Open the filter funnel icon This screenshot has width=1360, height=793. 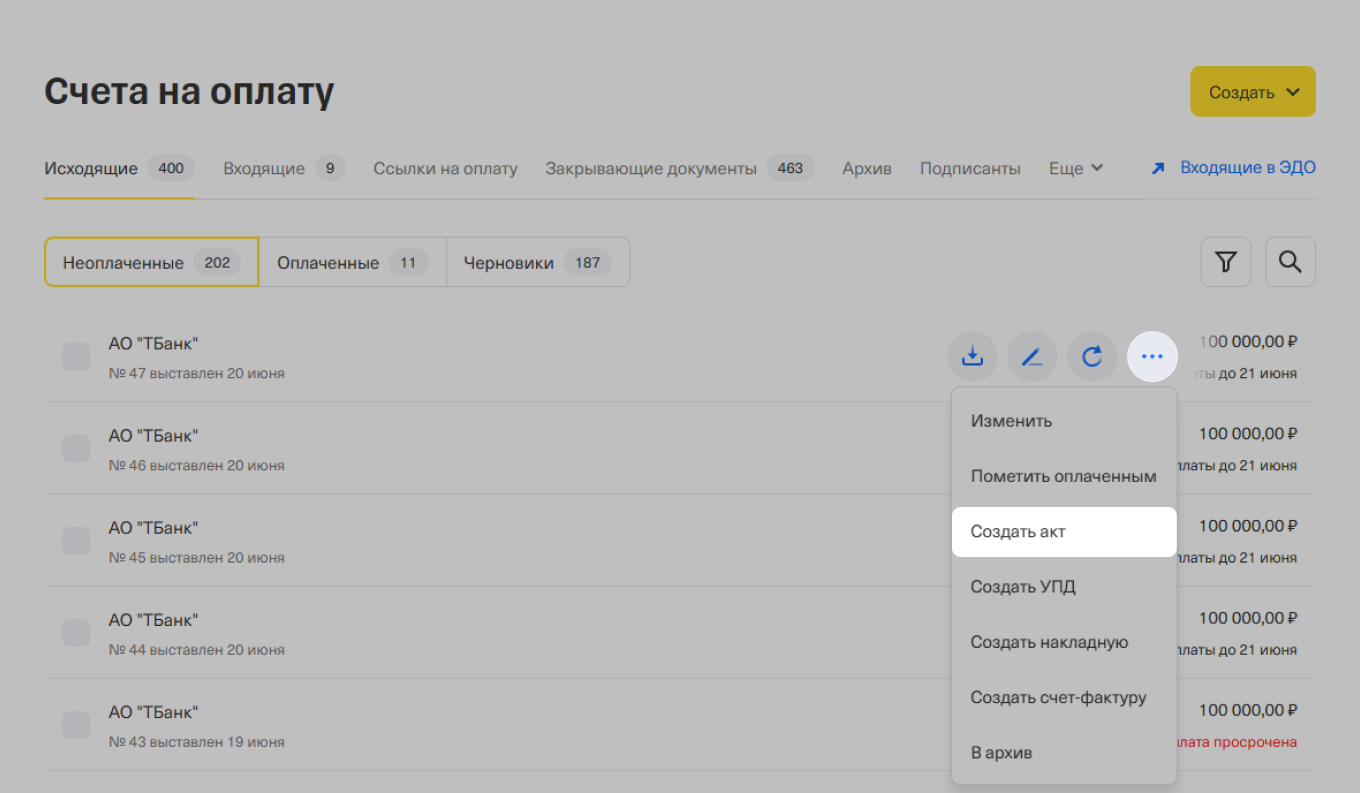pos(1225,262)
